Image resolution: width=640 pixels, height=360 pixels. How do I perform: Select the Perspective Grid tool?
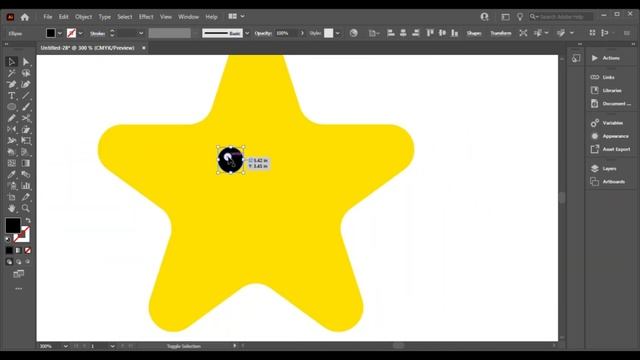pos(26,152)
